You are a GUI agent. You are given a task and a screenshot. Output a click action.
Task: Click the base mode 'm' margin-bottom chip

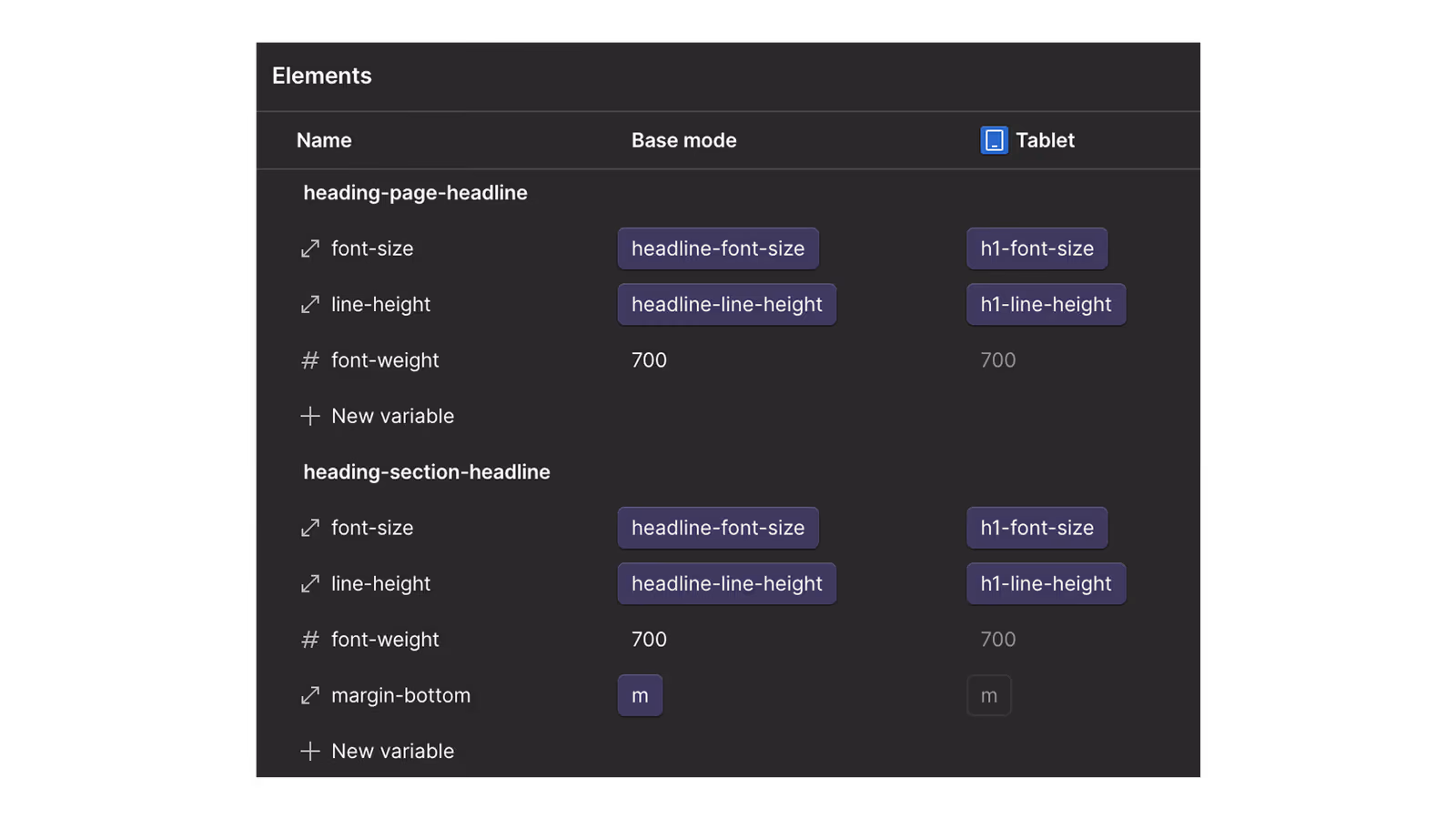pyautogui.click(x=641, y=695)
